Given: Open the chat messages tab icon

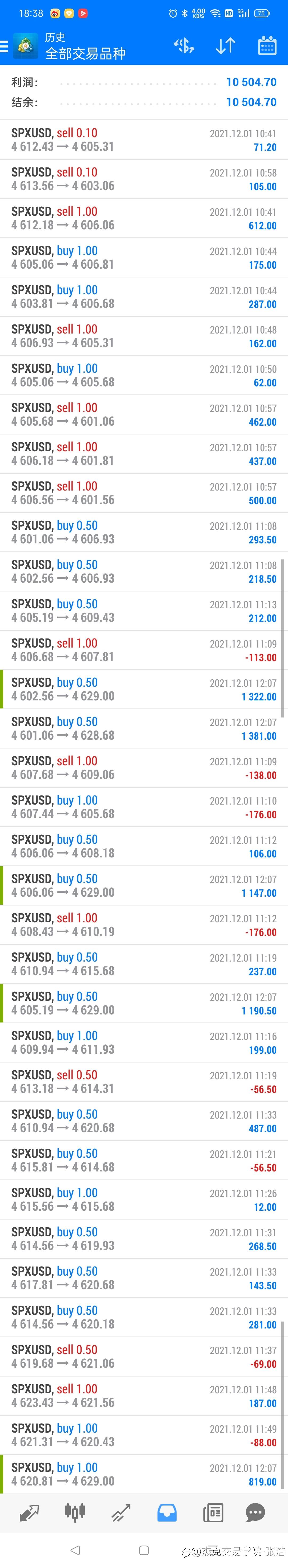Looking at the screenshot, I should pos(255,1513).
